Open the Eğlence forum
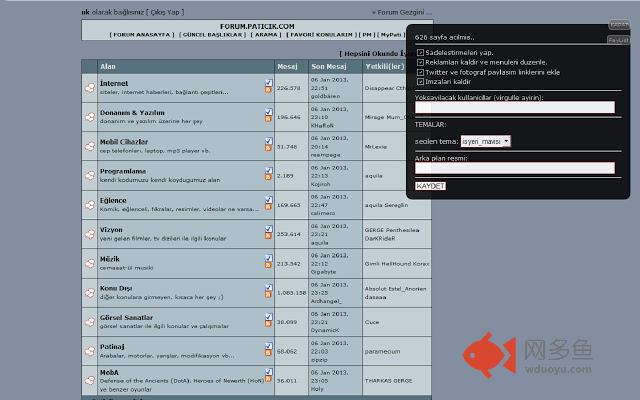 tap(113, 200)
